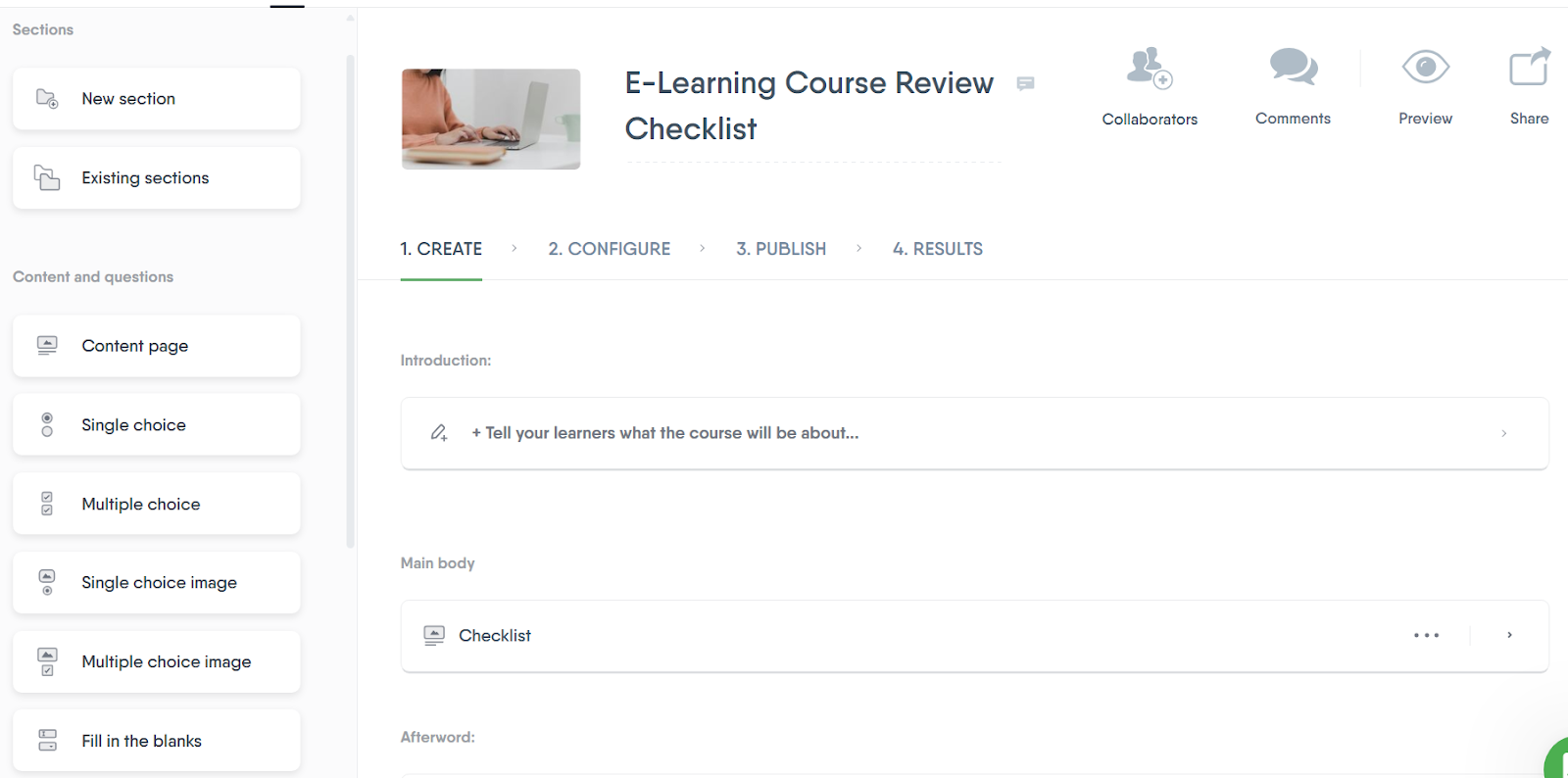Open the Checklist ellipsis options menu
This screenshot has height=778, width=1568.
pos(1426,635)
